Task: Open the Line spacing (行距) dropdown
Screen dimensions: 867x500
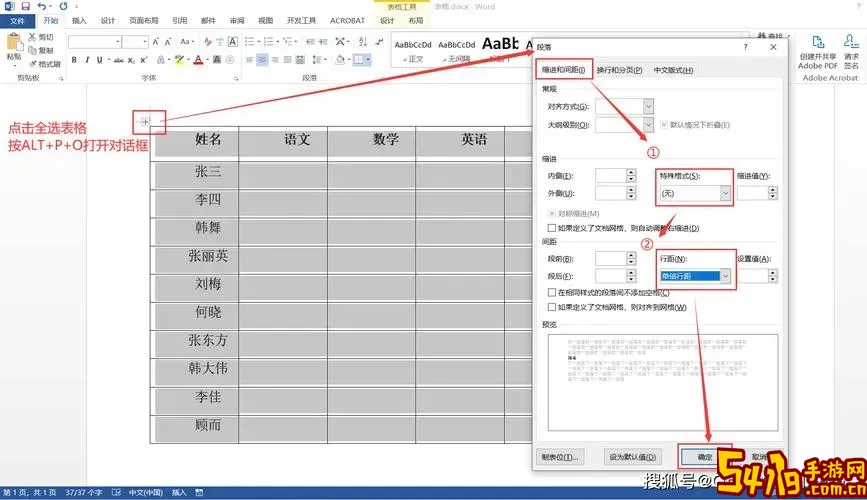Action: click(x=725, y=276)
